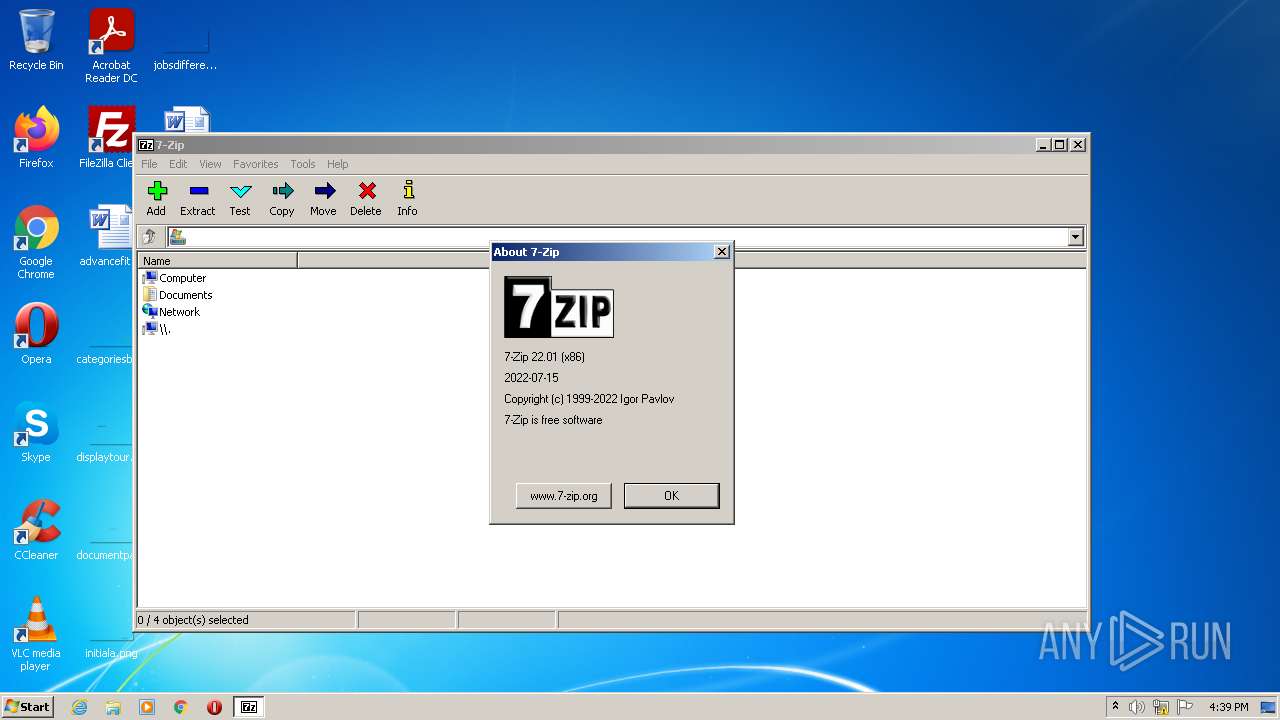1280x720 pixels.
Task: Click '0 / 4 object(s) selected' status text
Action: 193,620
